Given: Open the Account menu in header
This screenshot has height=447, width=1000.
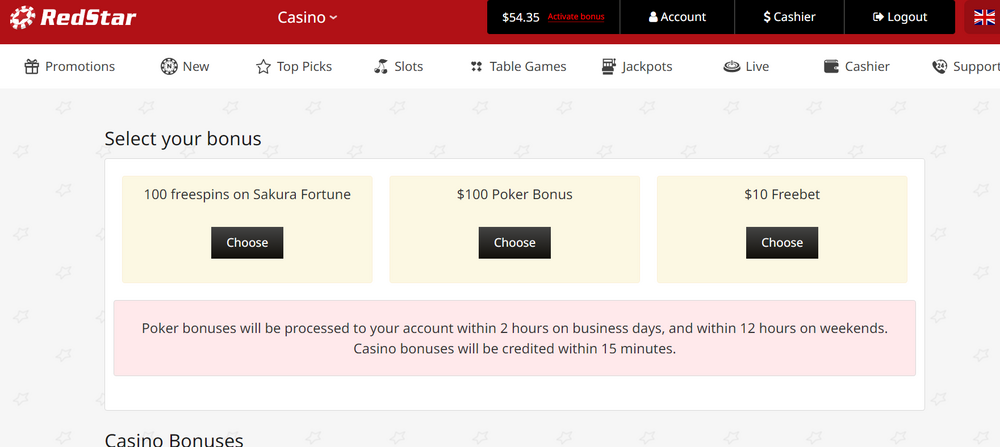Looking at the screenshot, I should point(677,17).
